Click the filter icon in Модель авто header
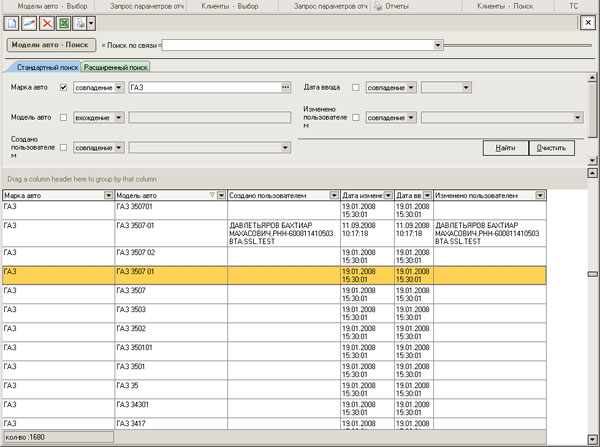600x447 pixels. click(210, 195)
